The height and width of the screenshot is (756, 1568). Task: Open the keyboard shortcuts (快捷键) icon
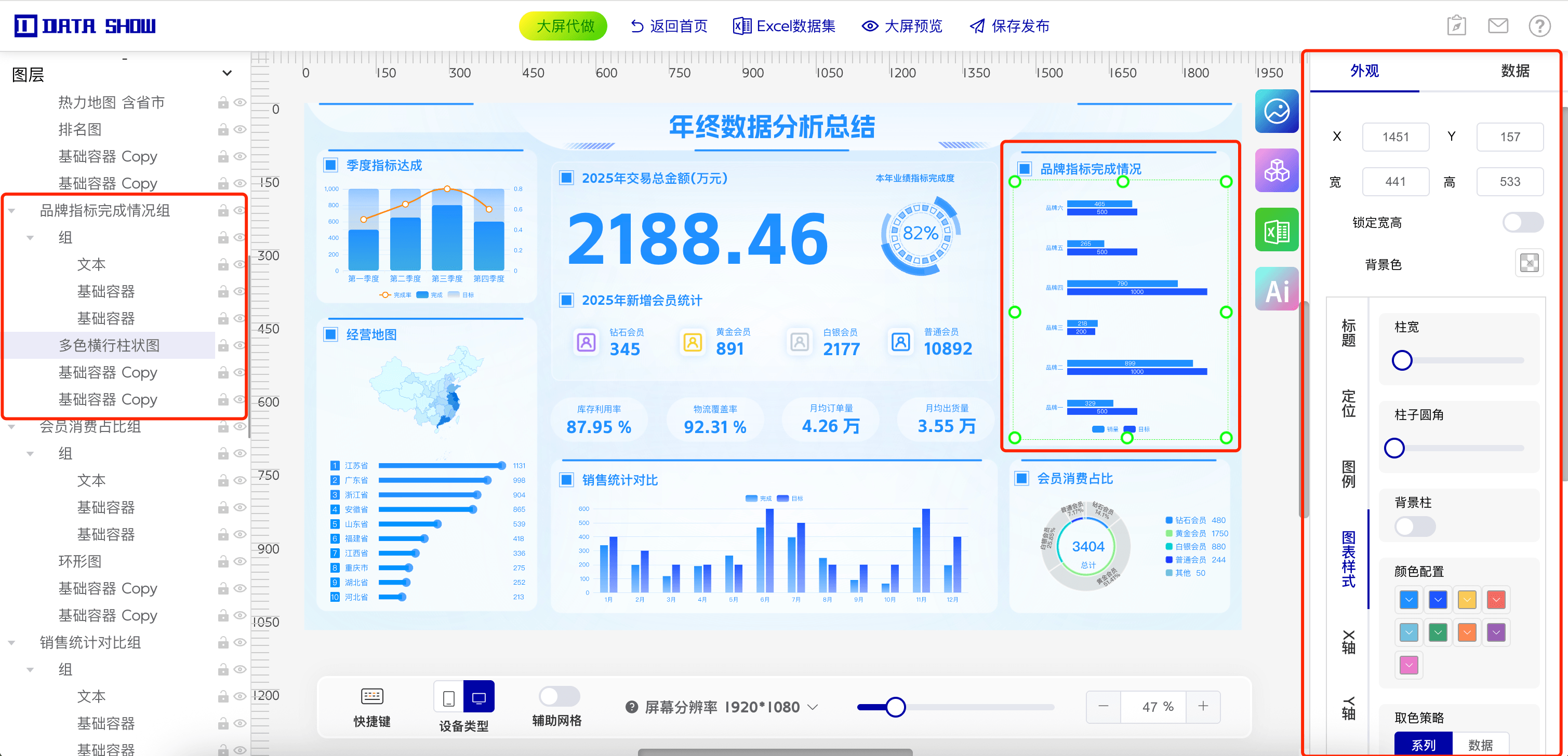372,696
